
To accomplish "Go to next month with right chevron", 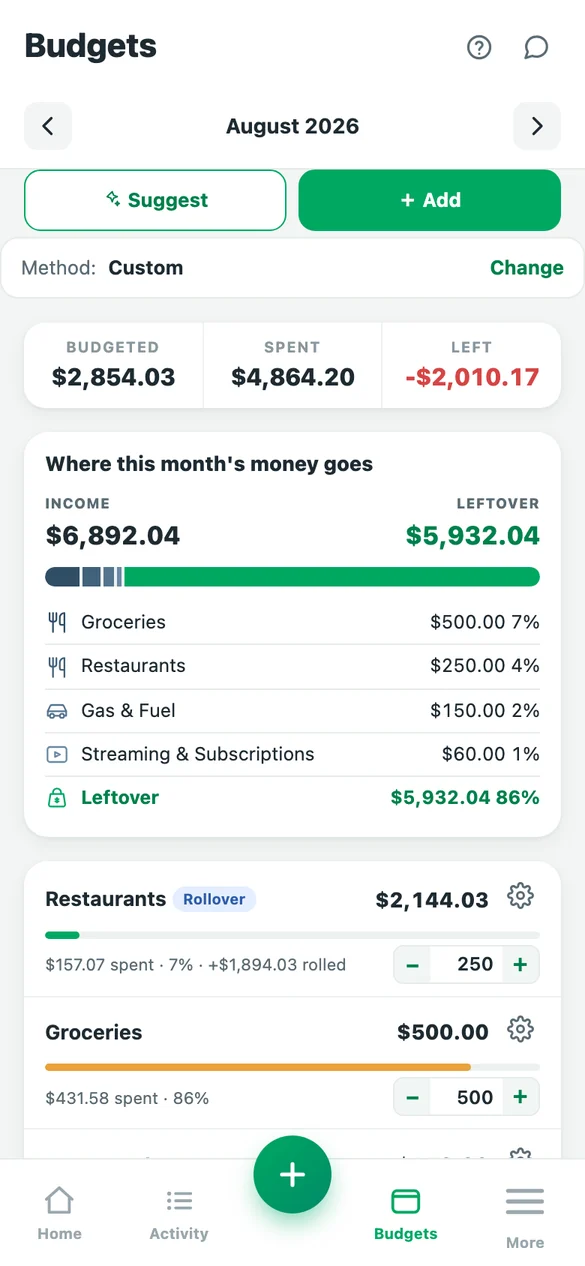I will click(537, 126).
